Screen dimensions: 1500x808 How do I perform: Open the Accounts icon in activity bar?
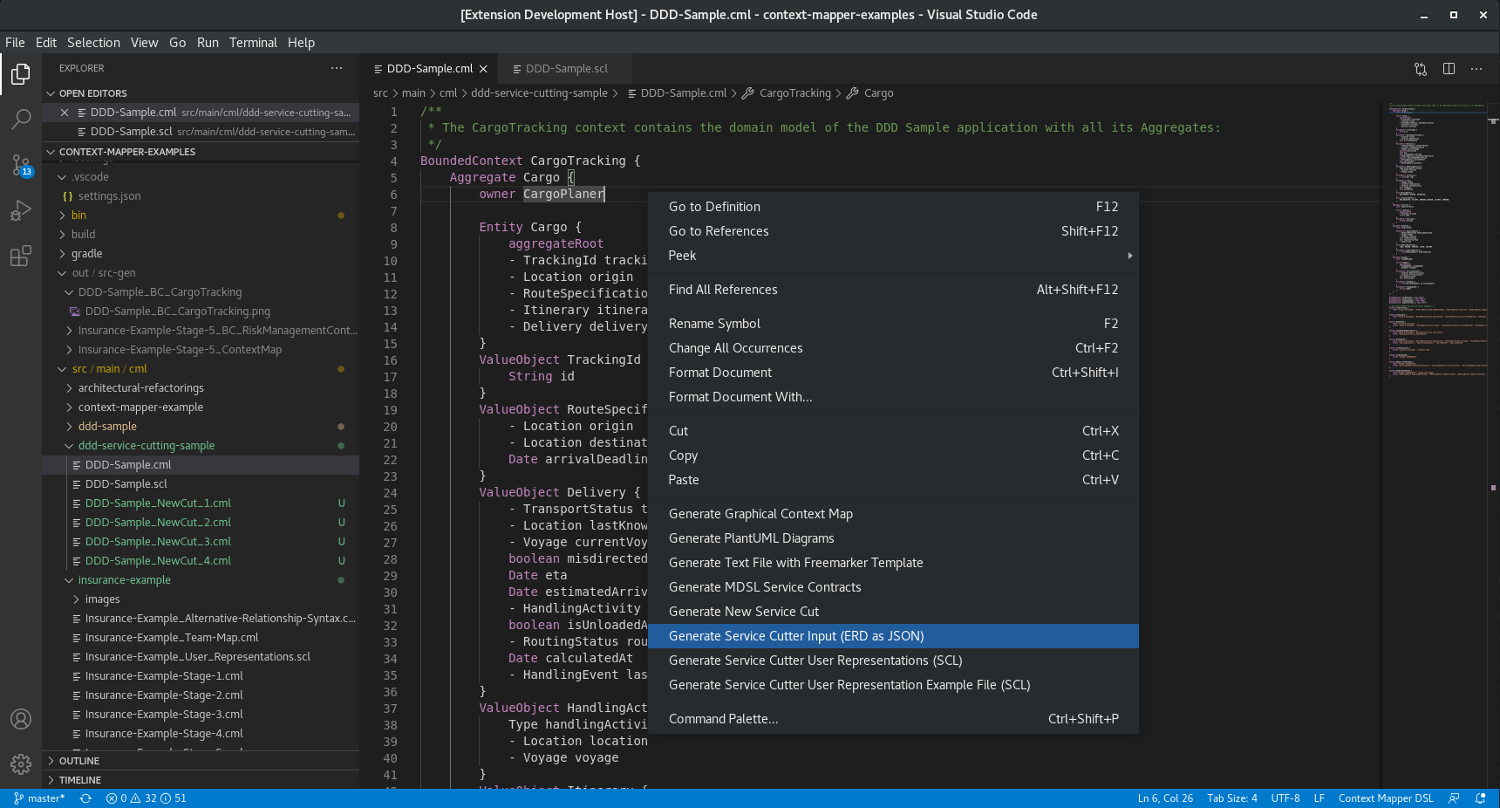(x=20, y=719)
